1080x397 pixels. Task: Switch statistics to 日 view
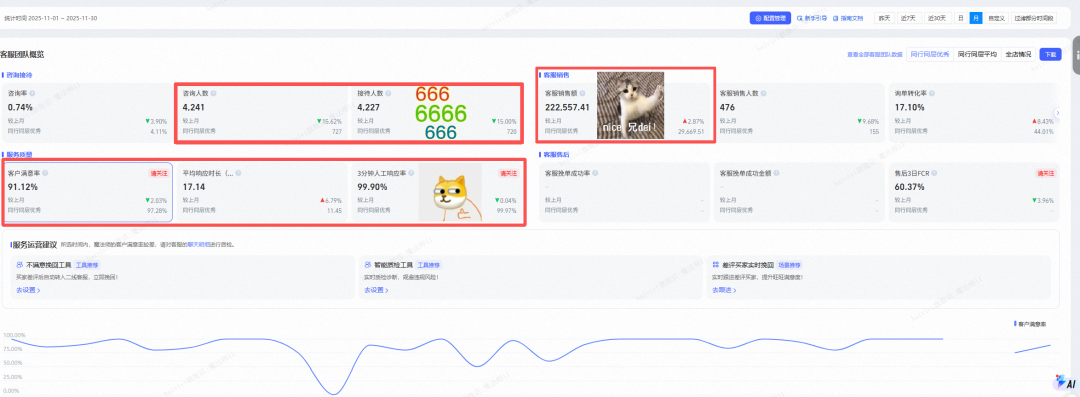[x=961, y=19]
